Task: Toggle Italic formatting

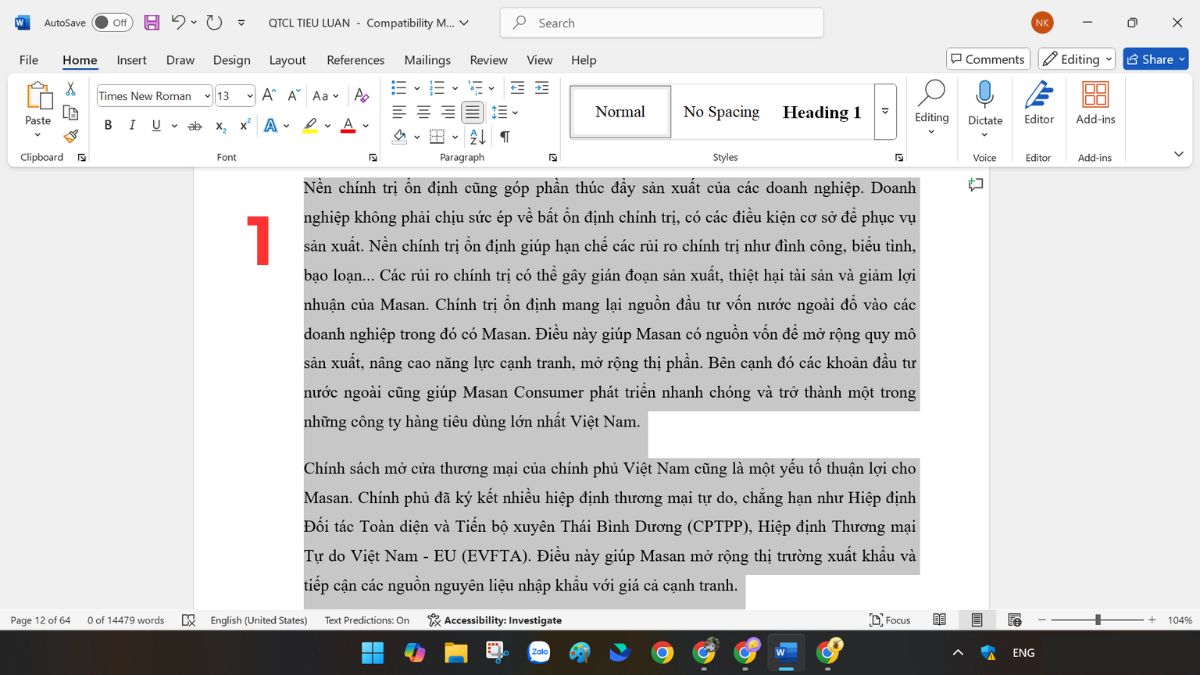Action: click(x=132, y=126)
